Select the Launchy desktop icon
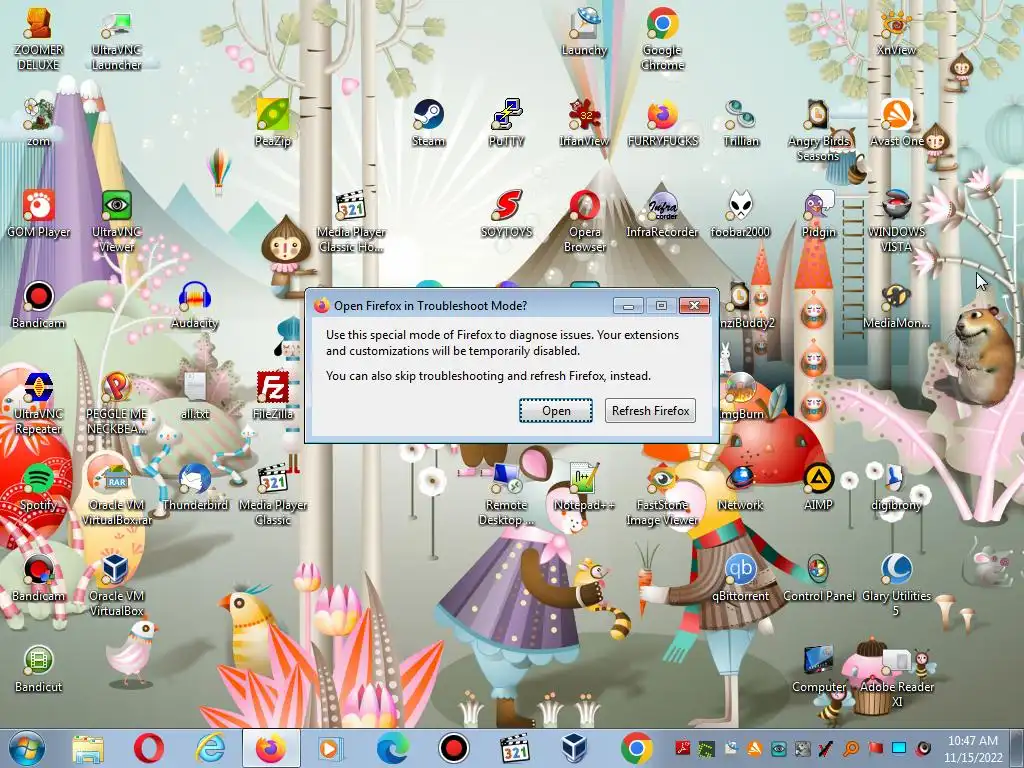 (584, 31)
